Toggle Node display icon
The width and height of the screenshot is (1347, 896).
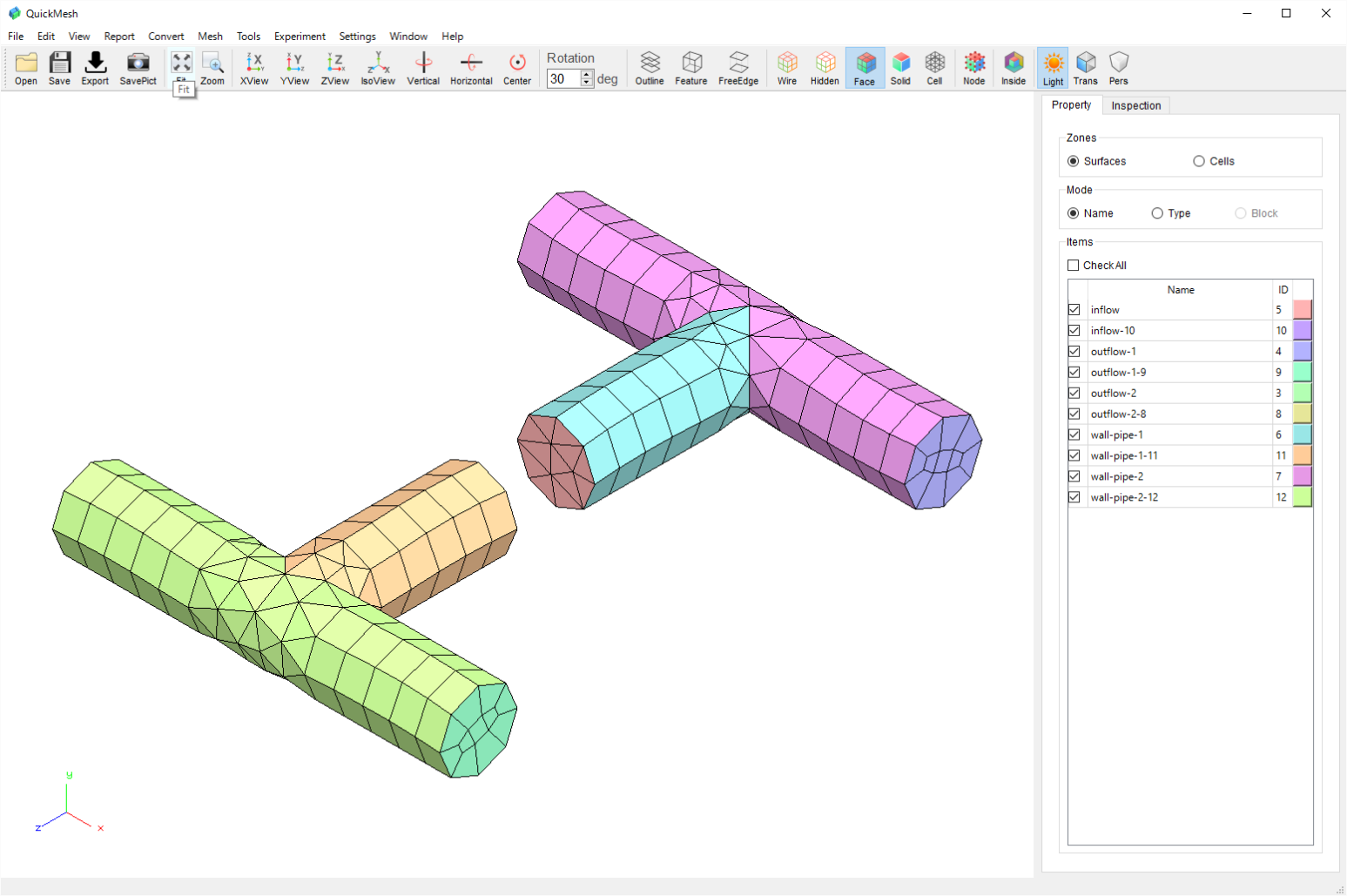974,68
